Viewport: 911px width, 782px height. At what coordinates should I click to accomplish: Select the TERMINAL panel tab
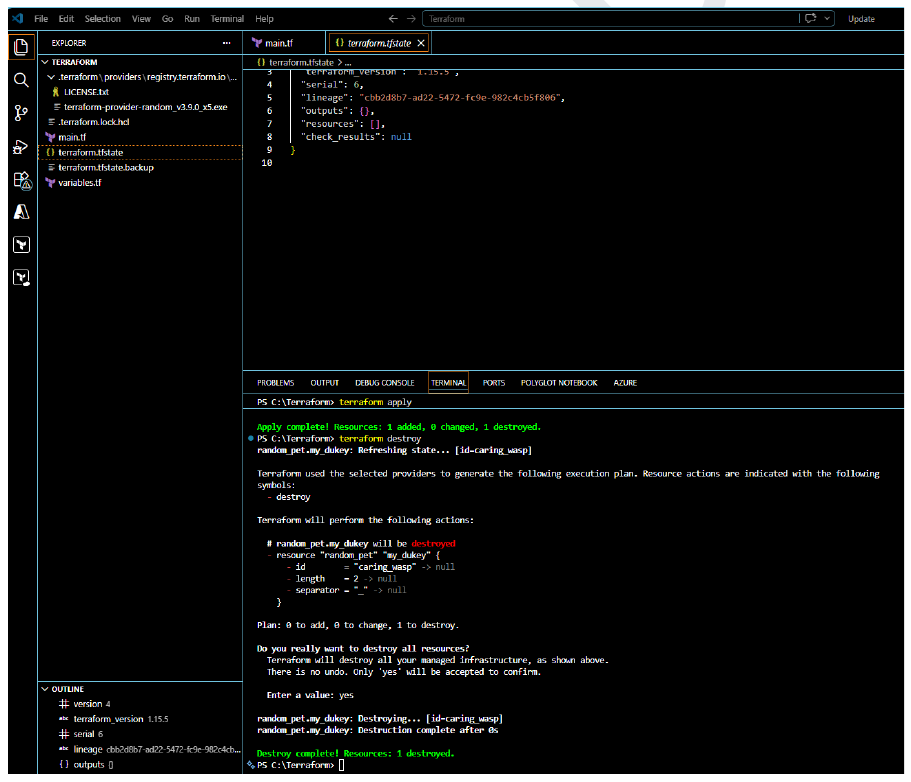448,383
